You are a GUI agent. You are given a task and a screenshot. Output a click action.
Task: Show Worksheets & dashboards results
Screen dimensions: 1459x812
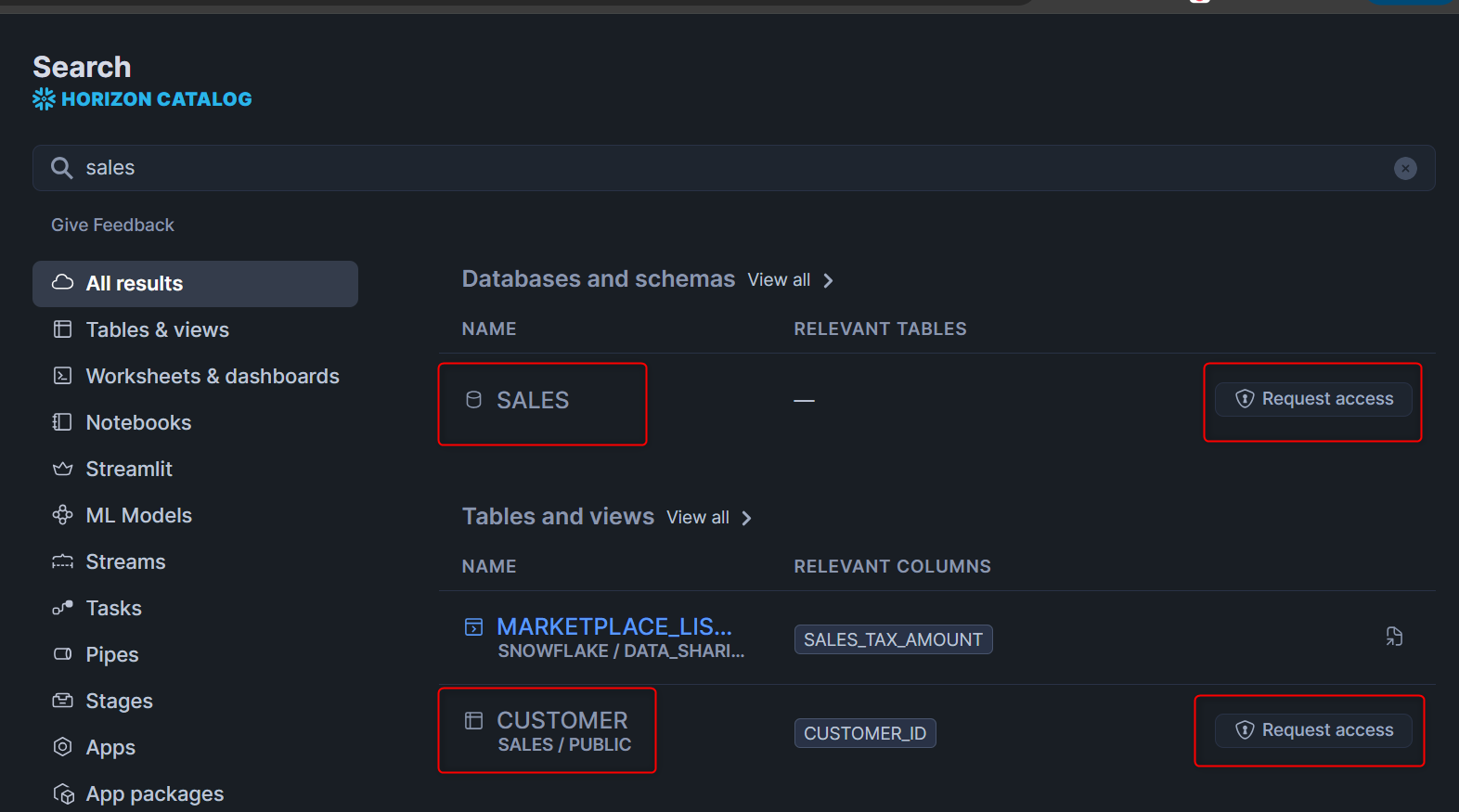212,377
